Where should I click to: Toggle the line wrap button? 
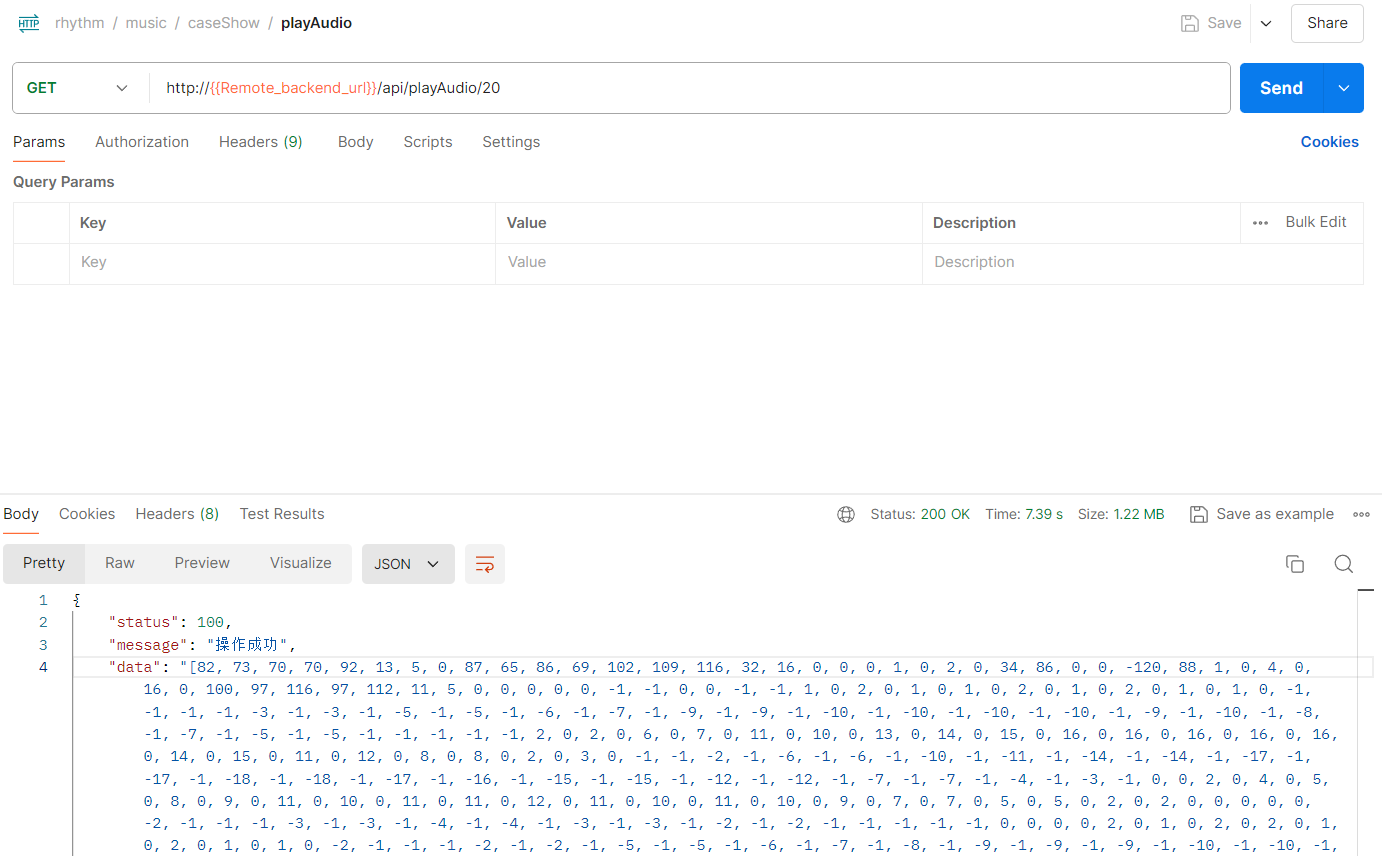[x=485, y=564]
